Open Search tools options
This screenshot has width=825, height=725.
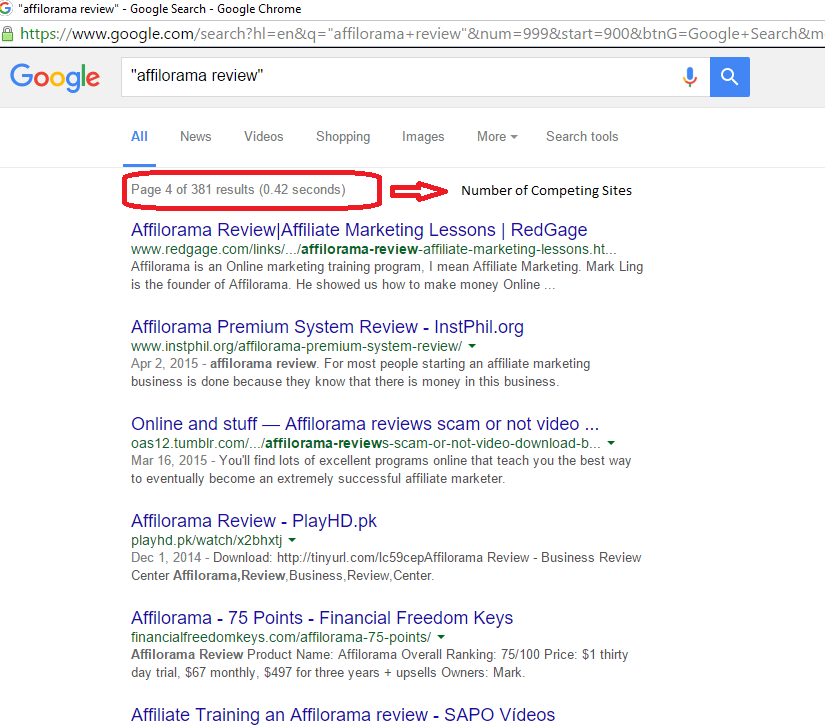click(x=582, y=137)
